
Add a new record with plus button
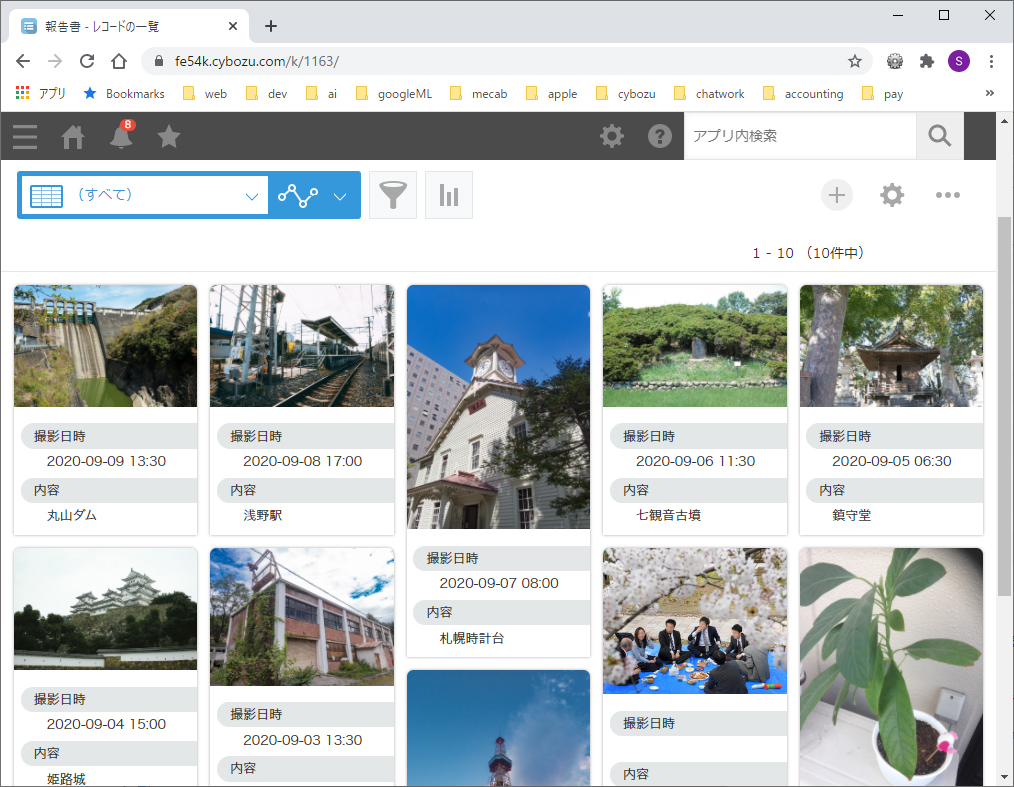tap(836, 195)
